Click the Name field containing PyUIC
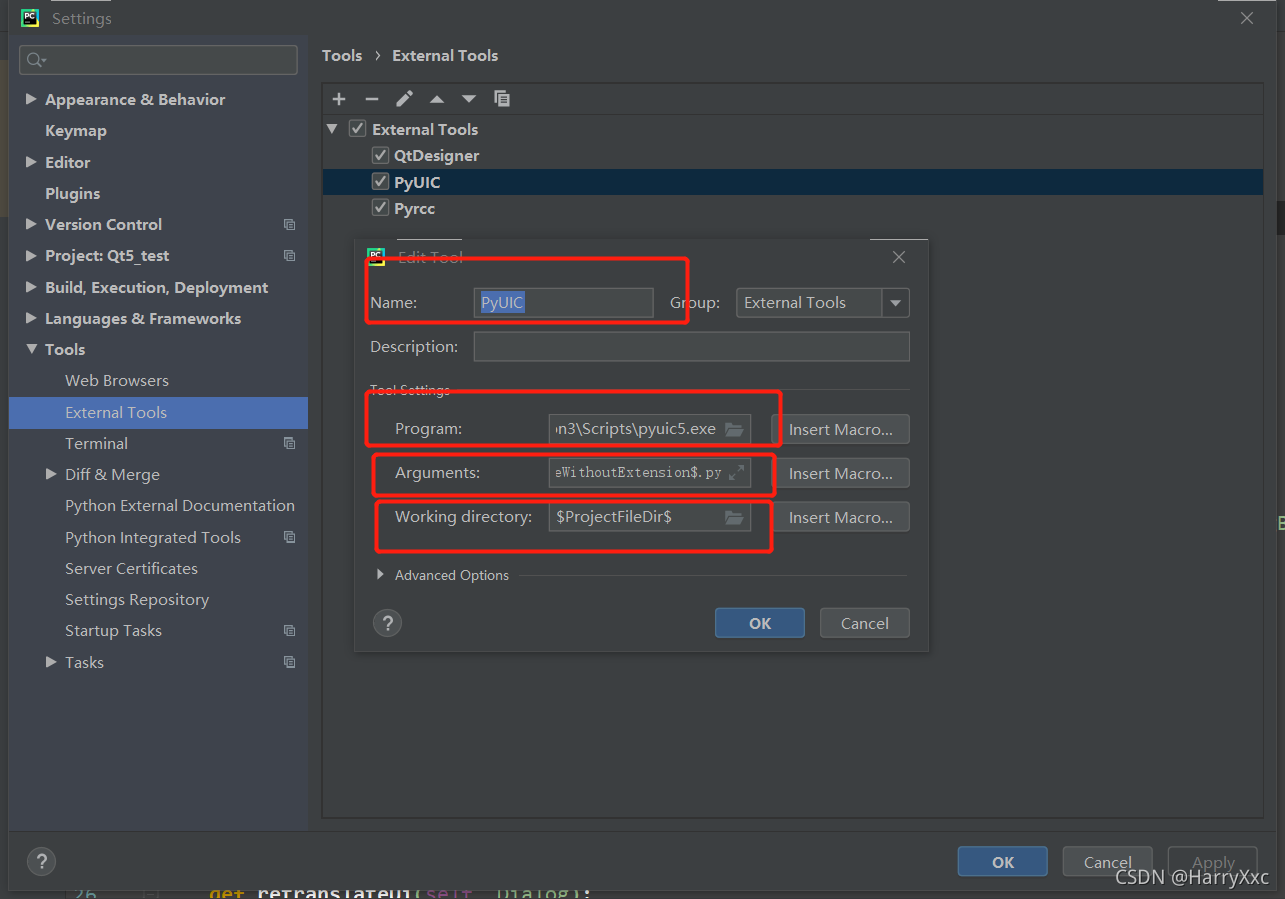The height and width of the screenshot is (899, 1285). click(x=563, y=303)
